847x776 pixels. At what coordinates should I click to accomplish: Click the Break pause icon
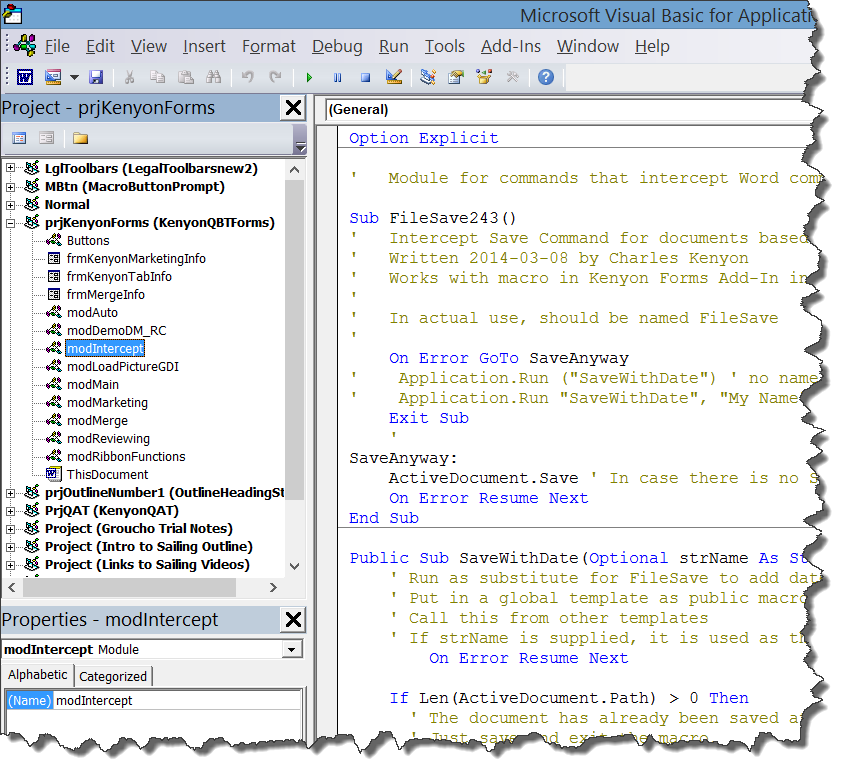(x=338, y=78)
